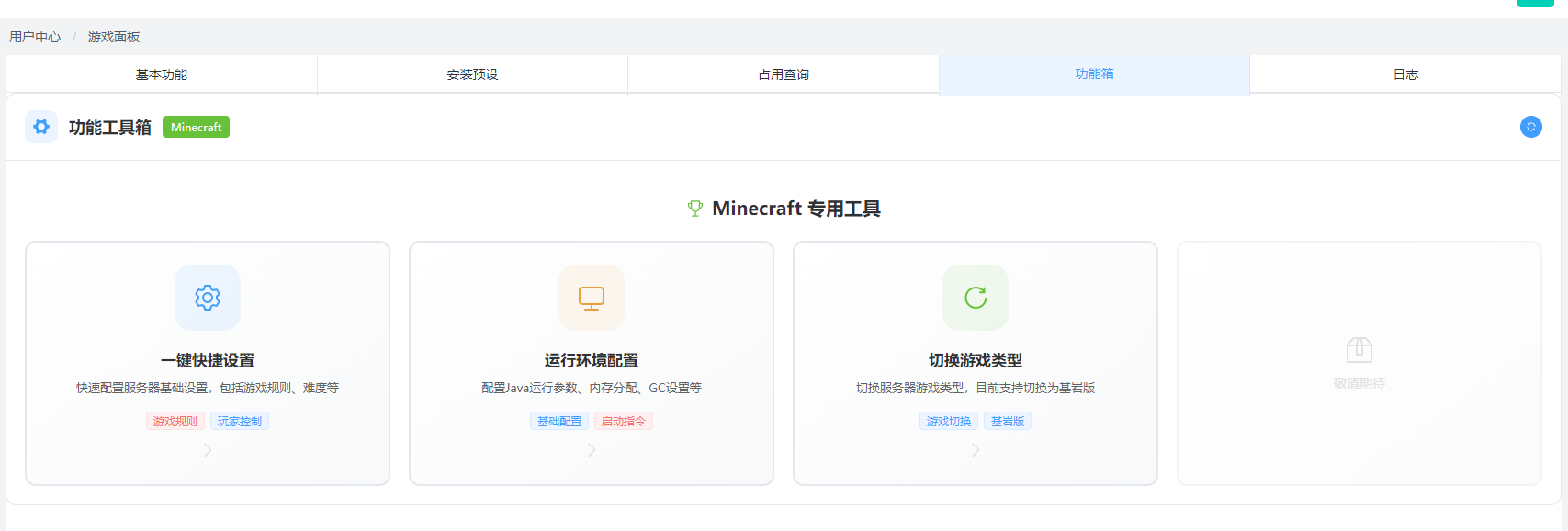The width and height of the screenshot is (1568, 531).
Task: Click the 启动指令 tag
Action: [x=624, y=421]
